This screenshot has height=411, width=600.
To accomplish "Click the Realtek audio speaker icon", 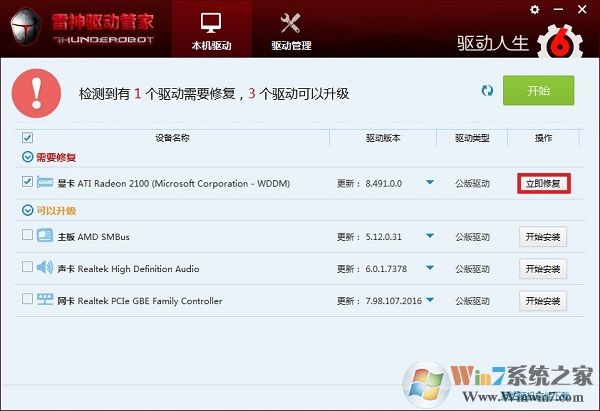I will point(45,267).
